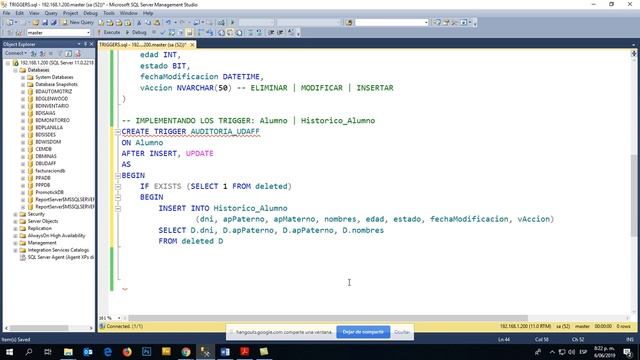This screenshot has width=640, height=360.
Task: Open the File menu
Action: coord(7,13)
